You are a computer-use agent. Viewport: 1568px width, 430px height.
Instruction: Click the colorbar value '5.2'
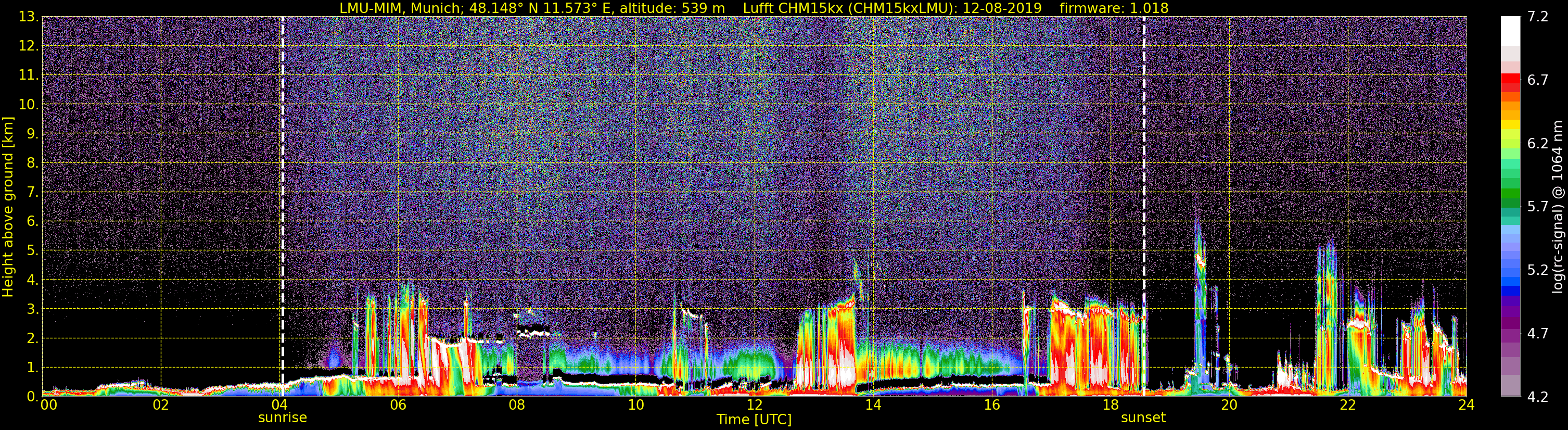[x=1538, y=270]
